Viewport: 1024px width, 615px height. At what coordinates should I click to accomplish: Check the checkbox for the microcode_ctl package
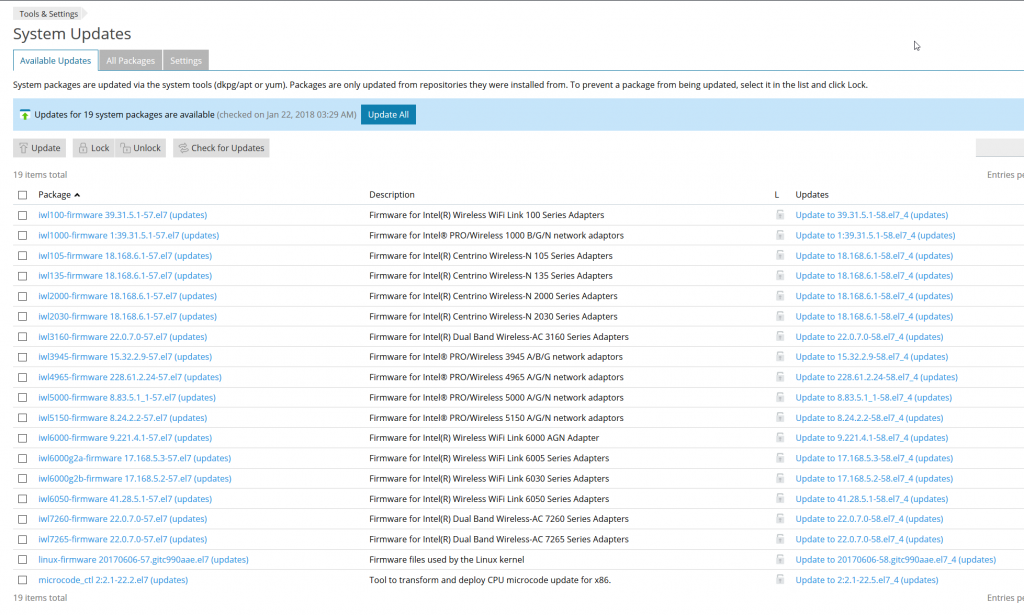[22, 580]
